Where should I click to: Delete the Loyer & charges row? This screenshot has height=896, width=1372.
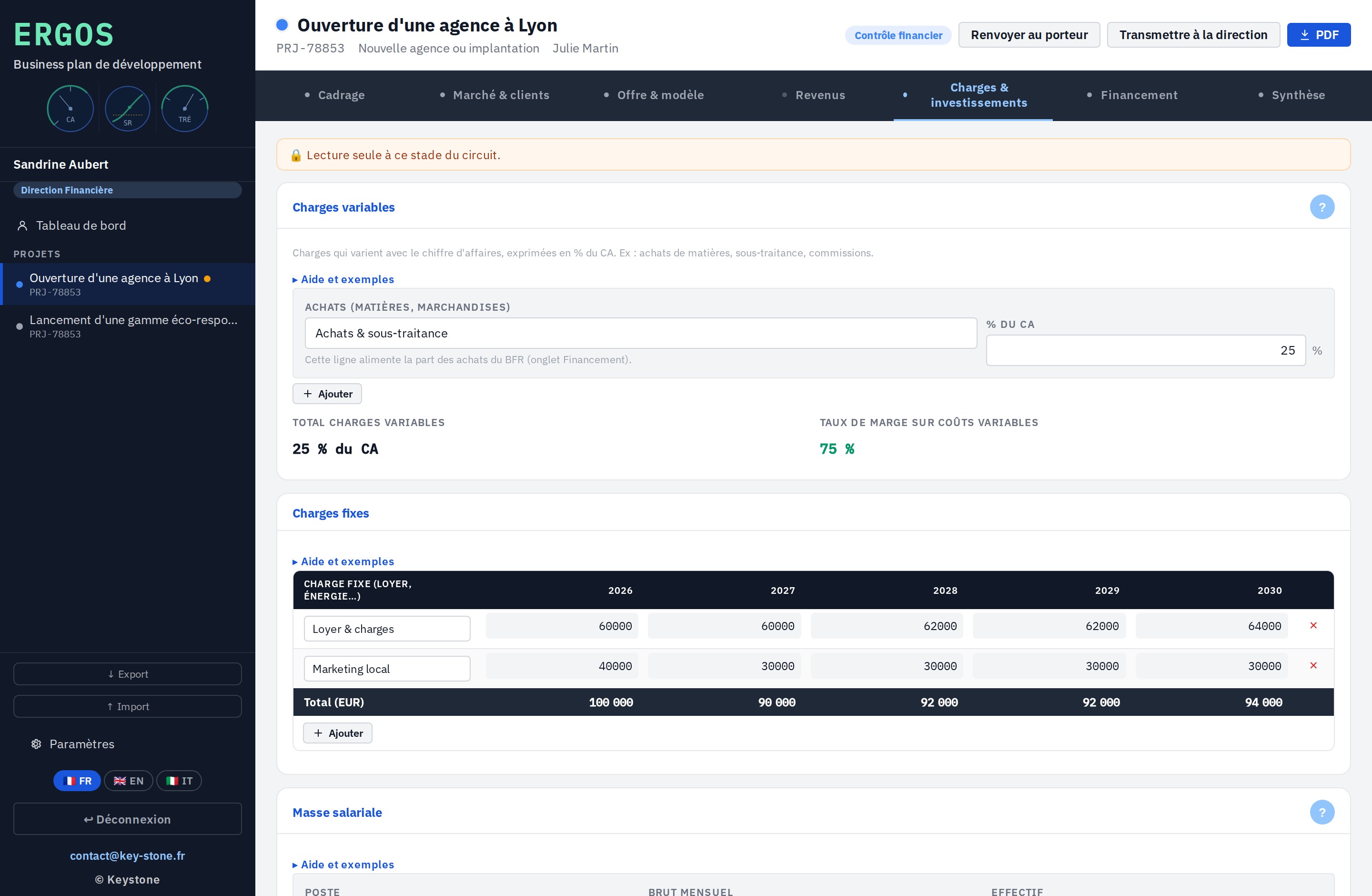point(1313,626)
